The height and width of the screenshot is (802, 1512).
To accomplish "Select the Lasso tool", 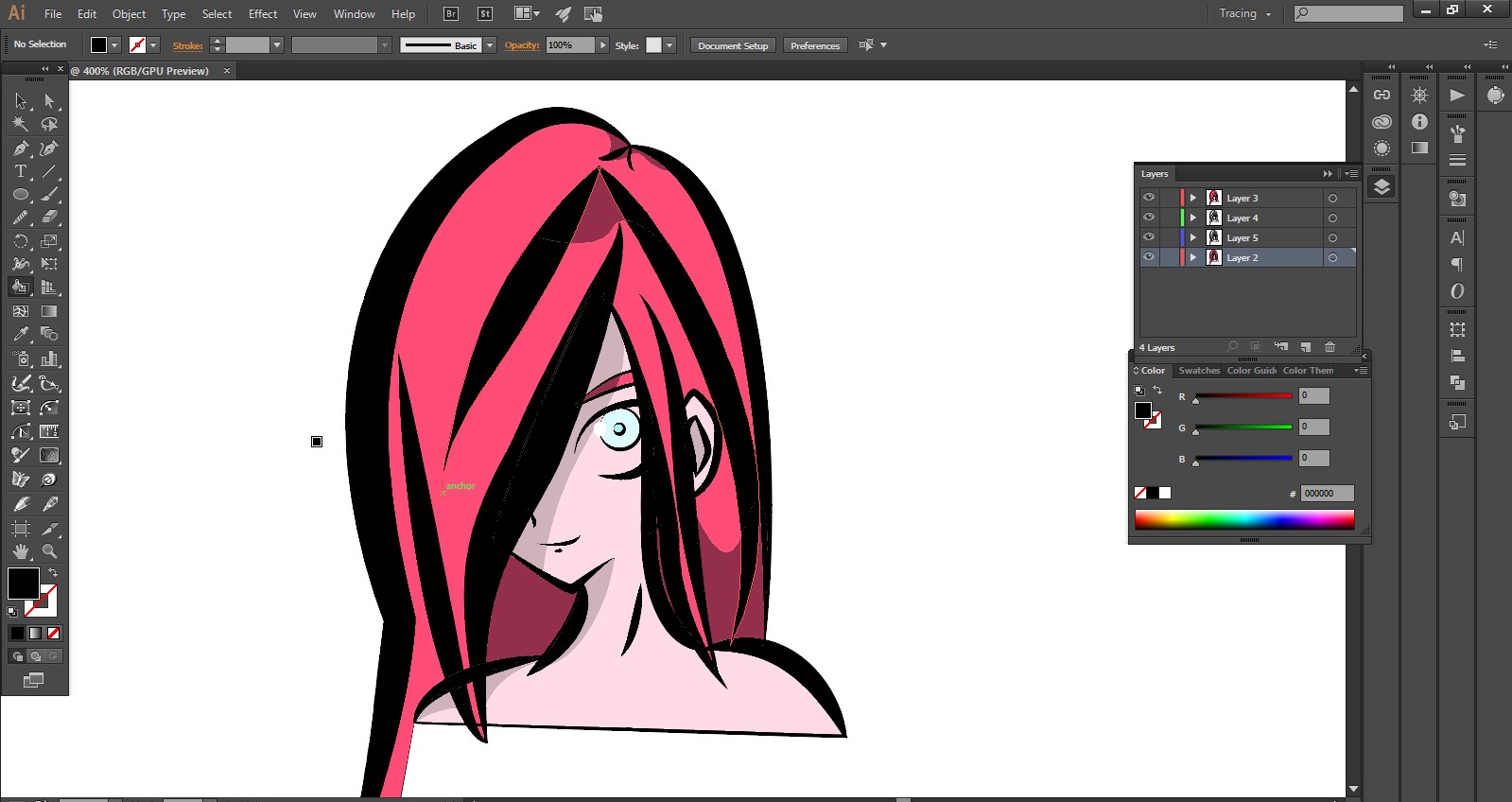I will click(x=49, y=124).
